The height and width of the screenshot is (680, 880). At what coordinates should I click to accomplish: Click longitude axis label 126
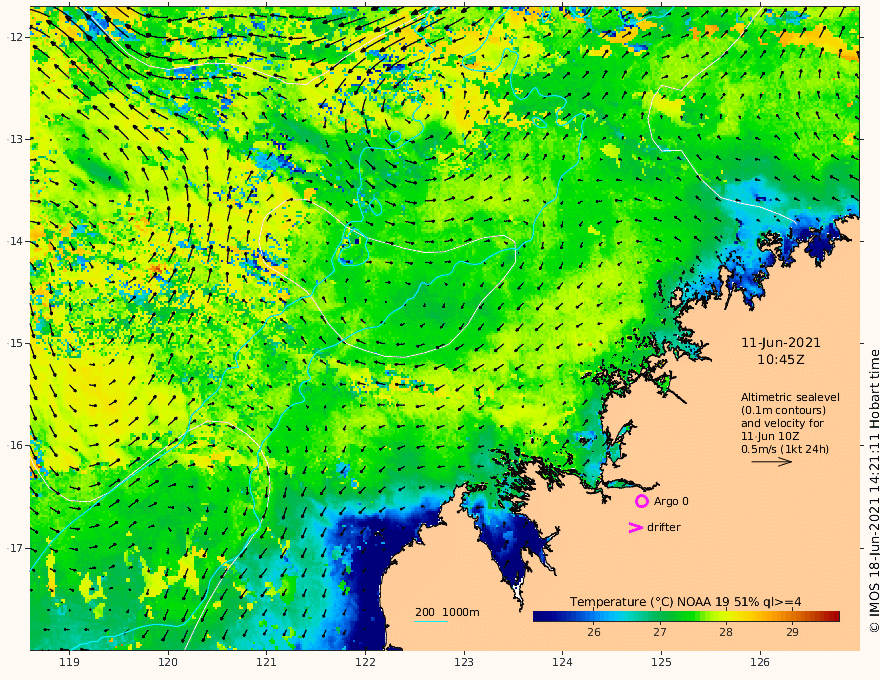760,662
